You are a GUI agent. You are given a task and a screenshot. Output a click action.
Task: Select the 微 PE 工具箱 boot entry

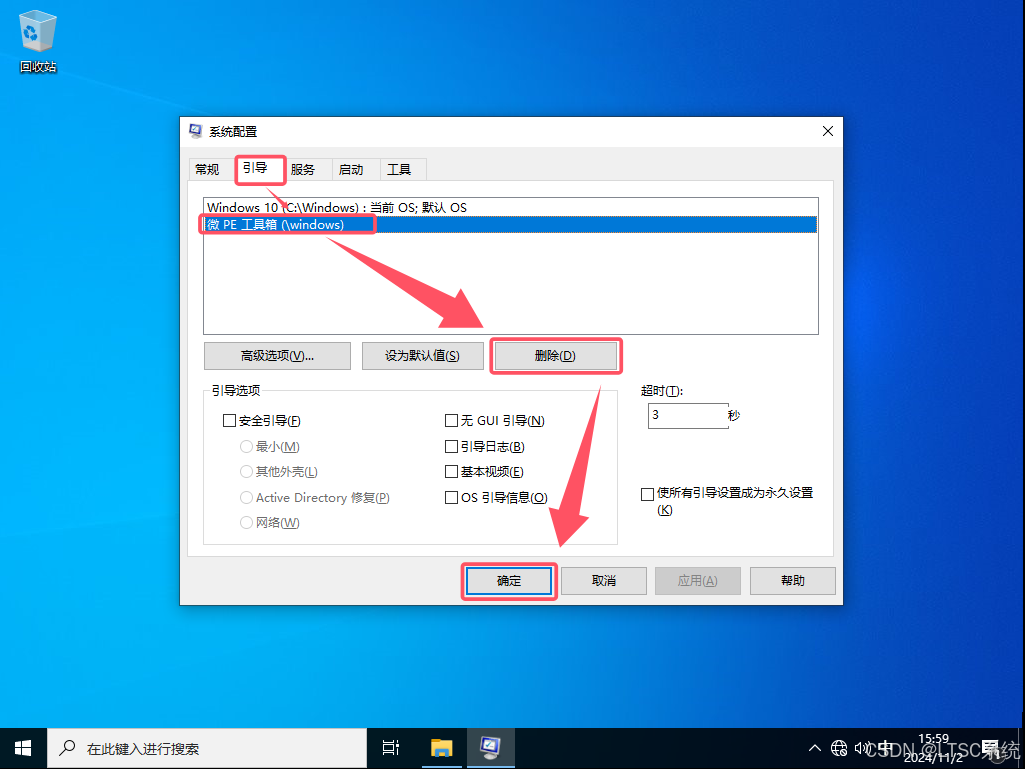coord(511,224)
